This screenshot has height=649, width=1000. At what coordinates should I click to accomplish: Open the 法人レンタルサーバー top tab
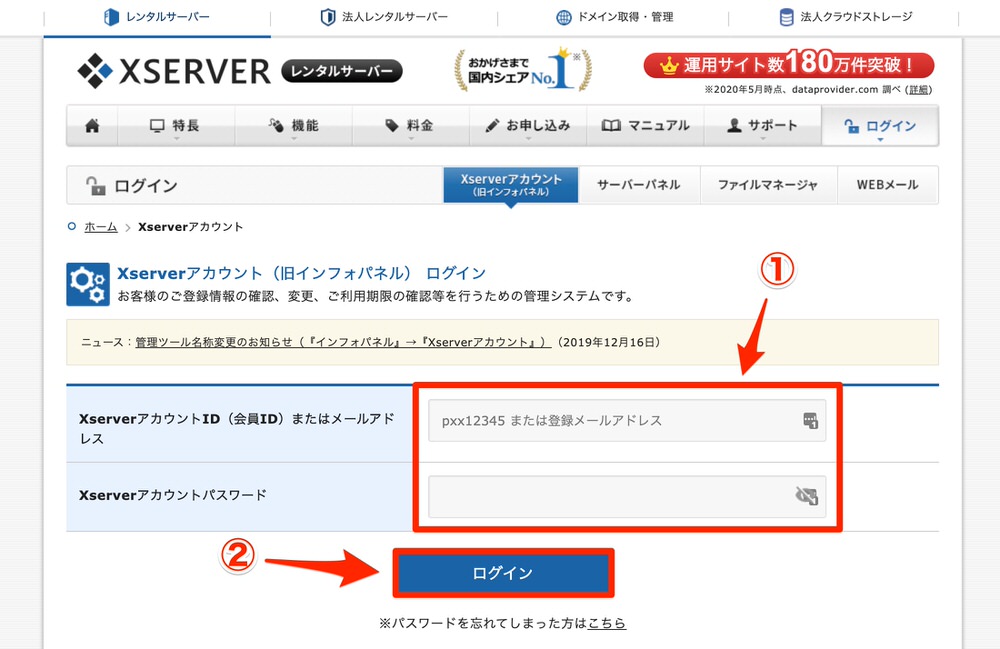[384, 17]
